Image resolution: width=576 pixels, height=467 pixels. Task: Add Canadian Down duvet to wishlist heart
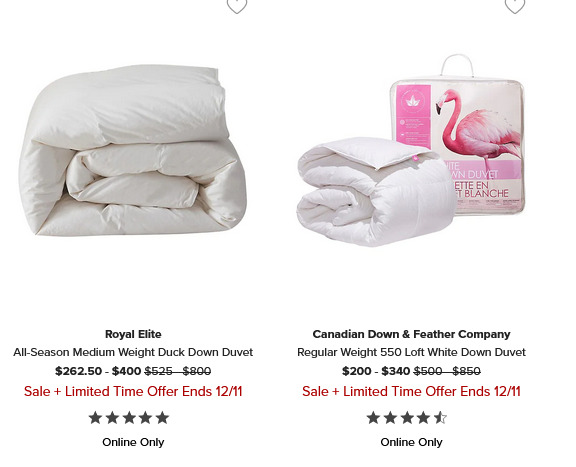(515, 6)
